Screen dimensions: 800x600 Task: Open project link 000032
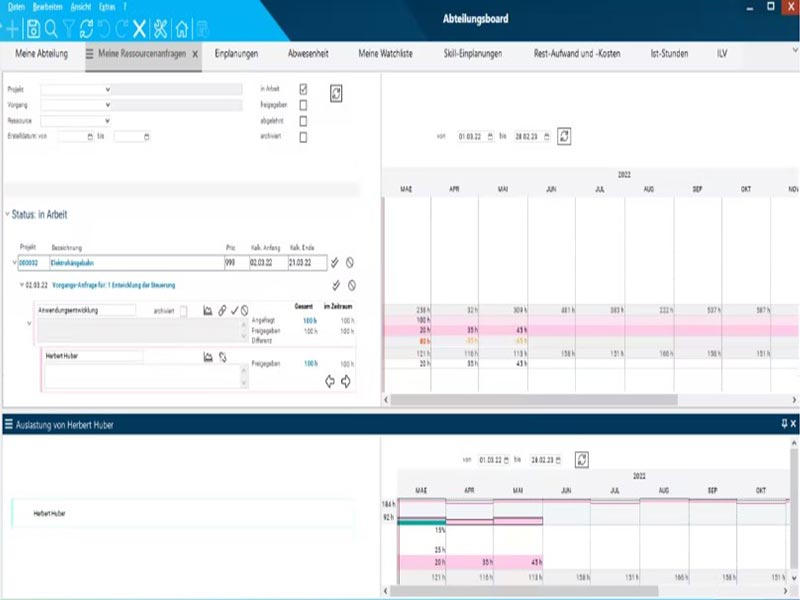pos(29,263)
